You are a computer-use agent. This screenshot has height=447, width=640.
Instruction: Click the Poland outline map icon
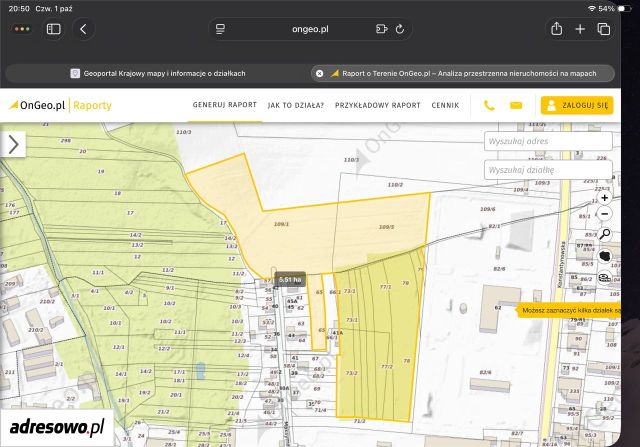coord(604,256)
